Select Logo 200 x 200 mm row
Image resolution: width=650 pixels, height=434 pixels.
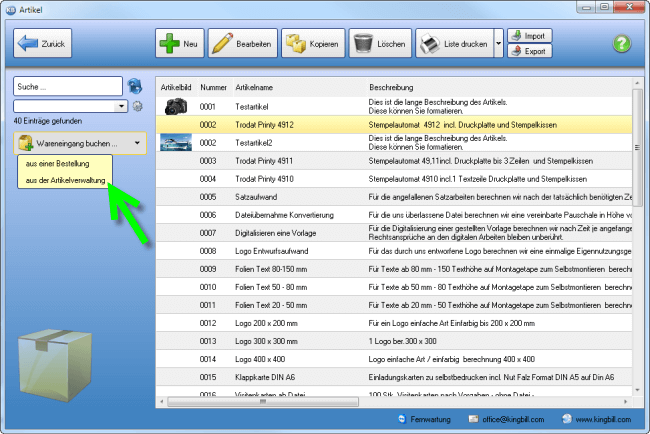[x=394, y=323]
